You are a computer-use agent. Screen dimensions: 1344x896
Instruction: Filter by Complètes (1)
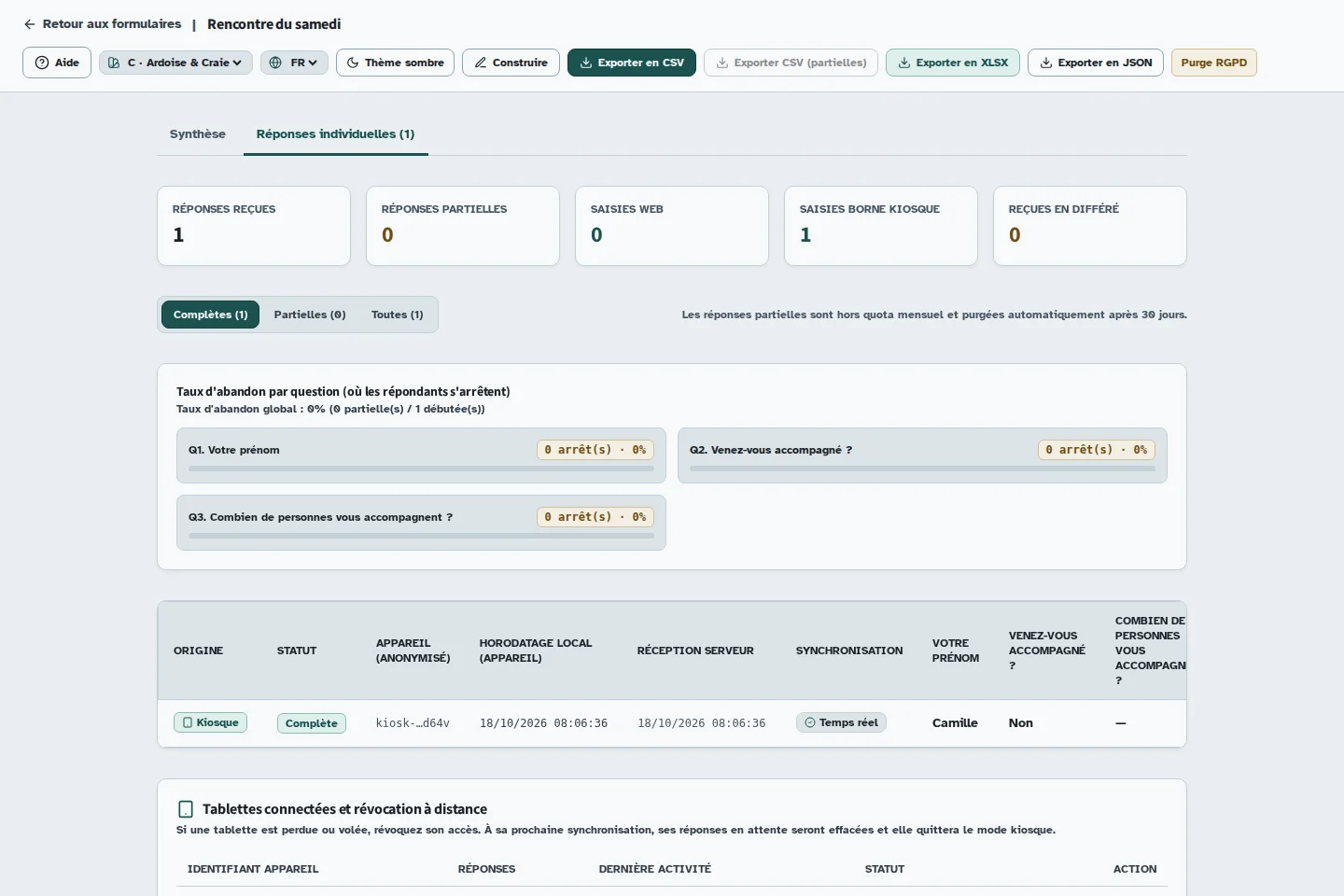click(x=210, y=315)
